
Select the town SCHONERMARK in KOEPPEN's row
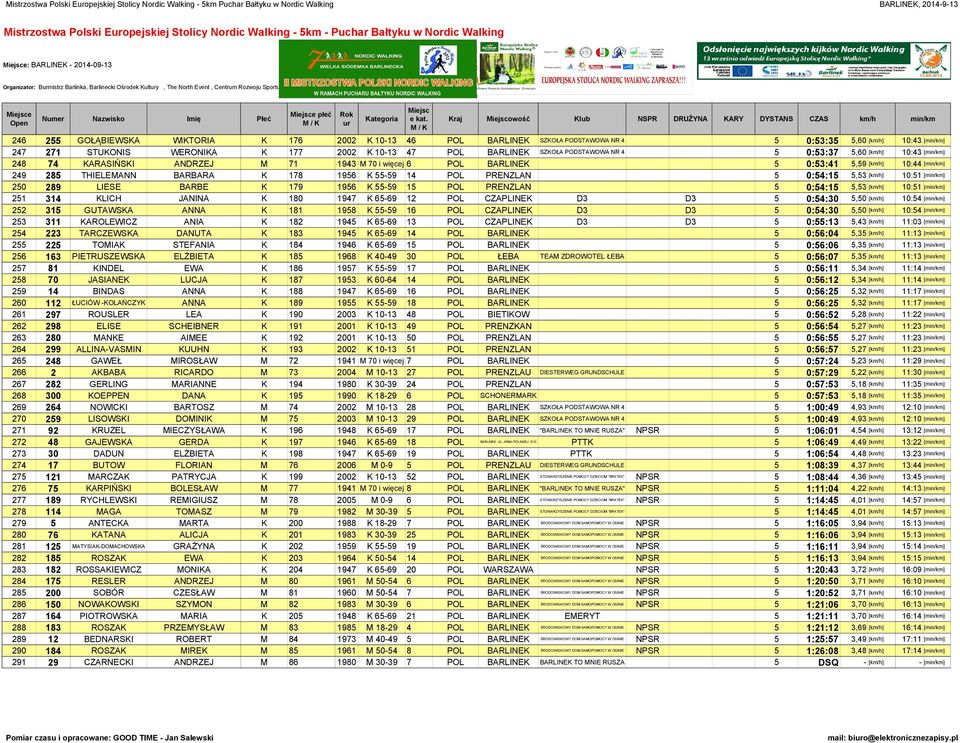coord(508,396)
